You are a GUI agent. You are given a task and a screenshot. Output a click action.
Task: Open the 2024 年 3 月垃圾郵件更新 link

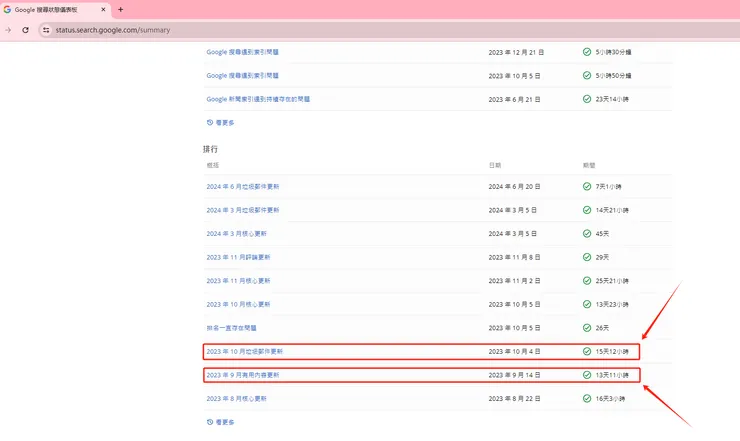(x=243, y=210)
